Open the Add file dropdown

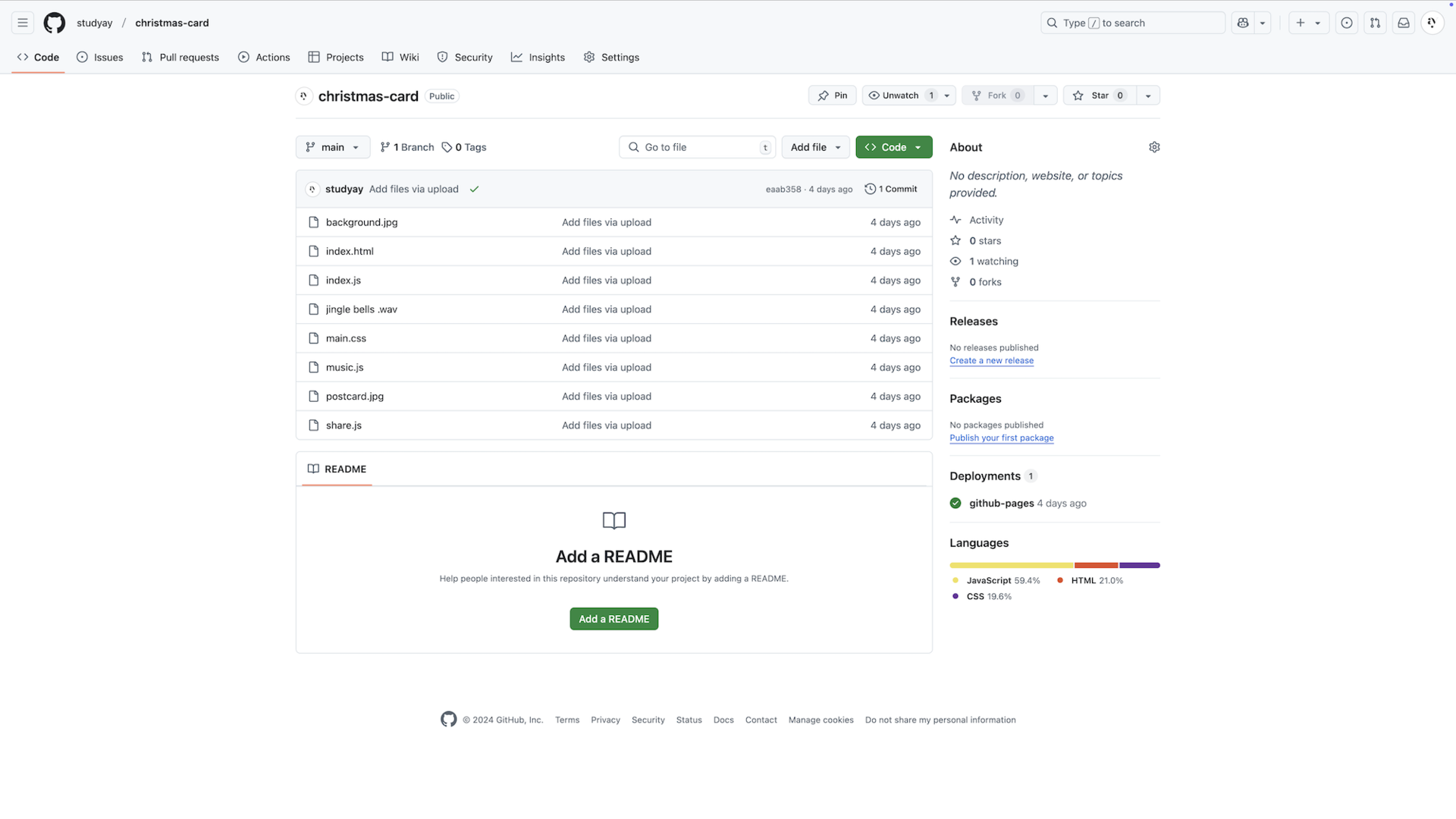(x=815, y=147)
